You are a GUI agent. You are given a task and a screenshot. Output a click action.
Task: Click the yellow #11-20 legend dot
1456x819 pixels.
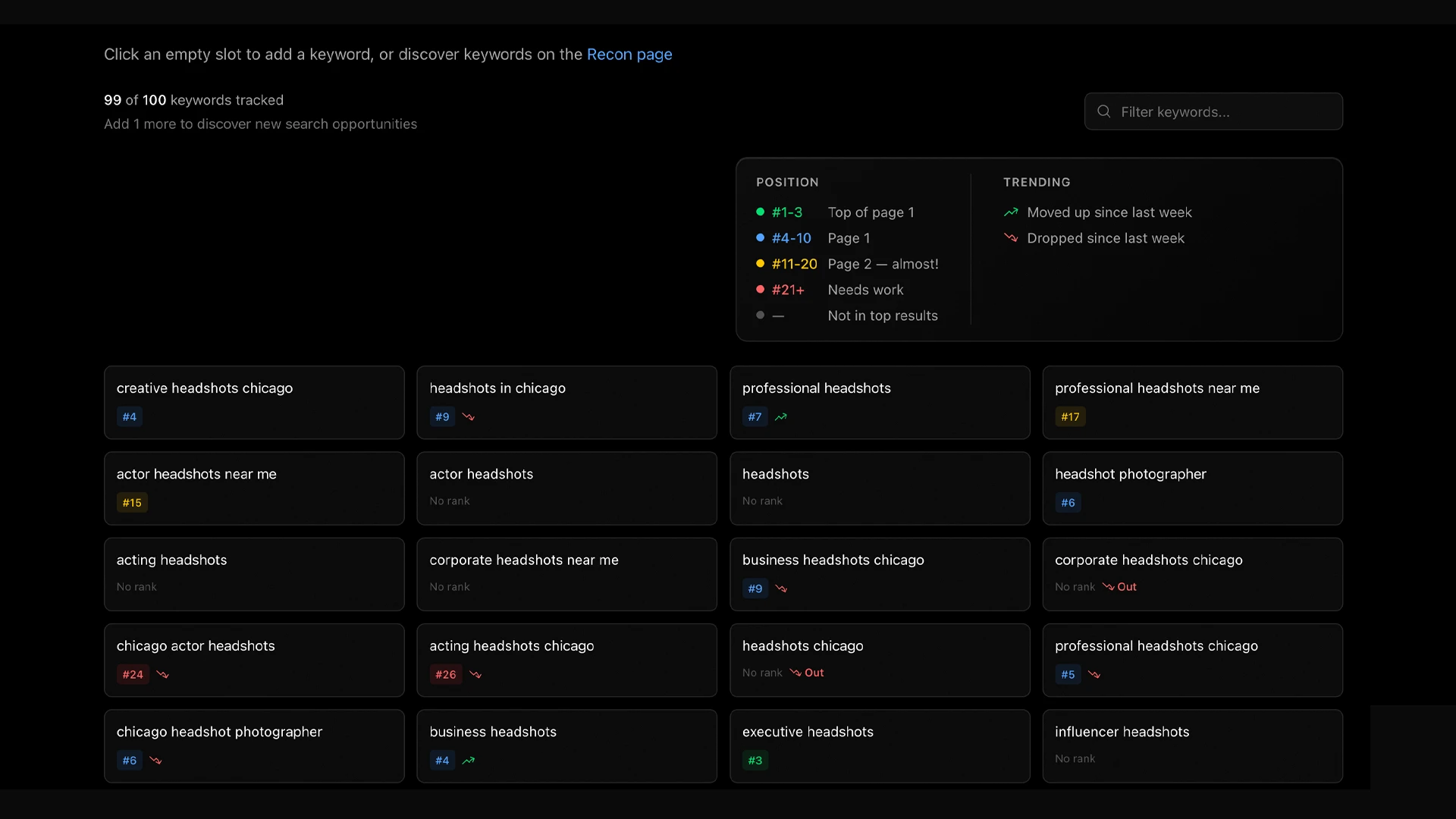coord(760,264)
